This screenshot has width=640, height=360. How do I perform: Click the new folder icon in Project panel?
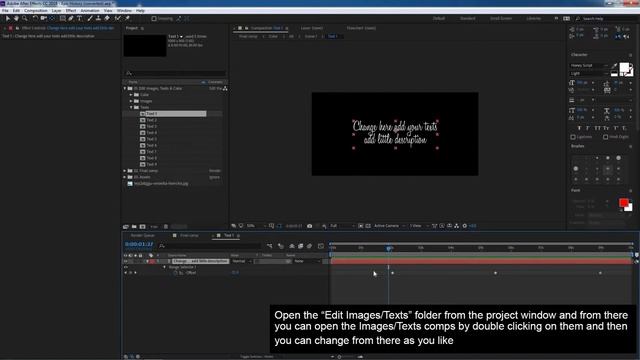click(x=134, y=227)
